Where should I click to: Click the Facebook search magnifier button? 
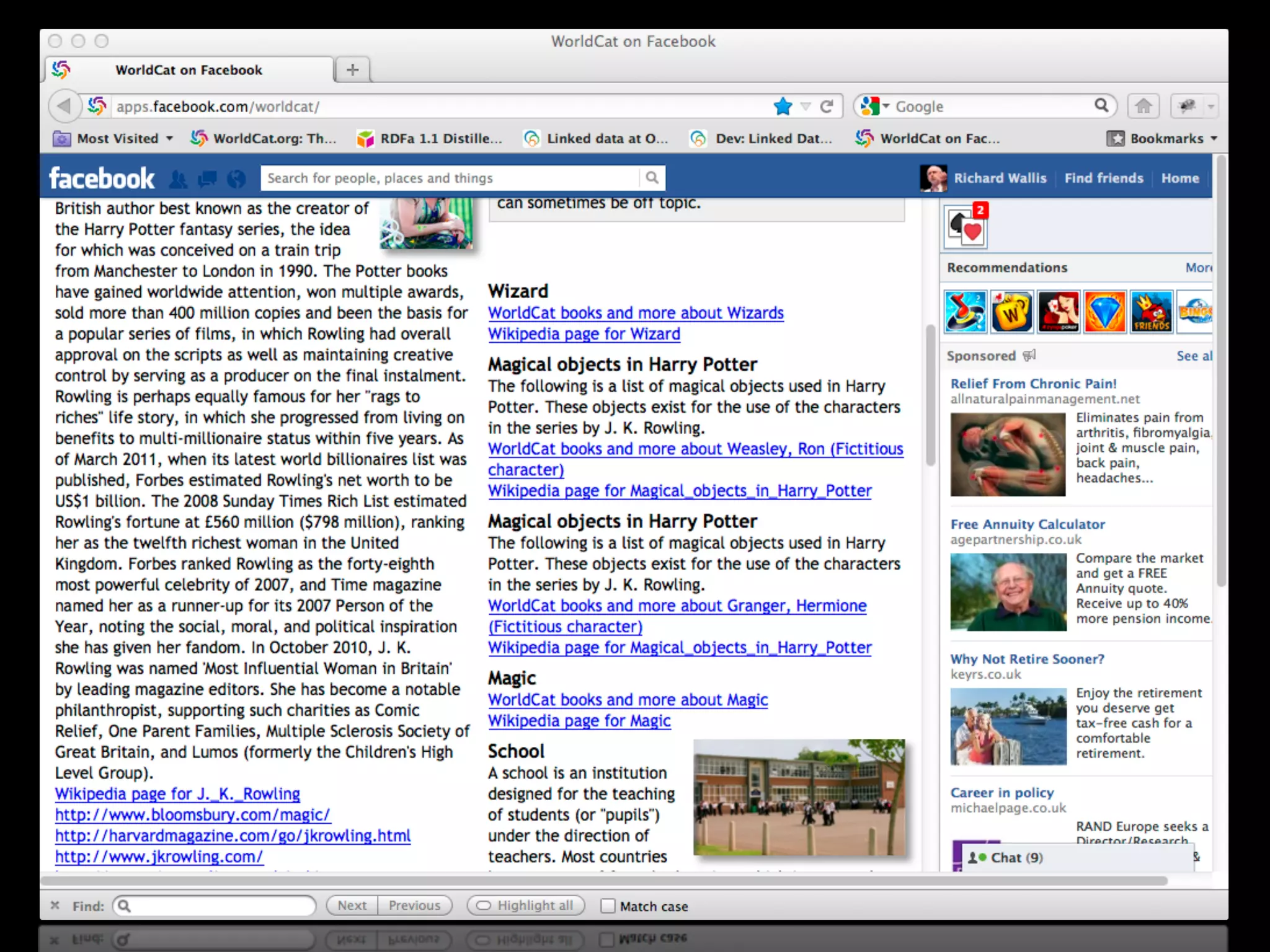point(652,178)
